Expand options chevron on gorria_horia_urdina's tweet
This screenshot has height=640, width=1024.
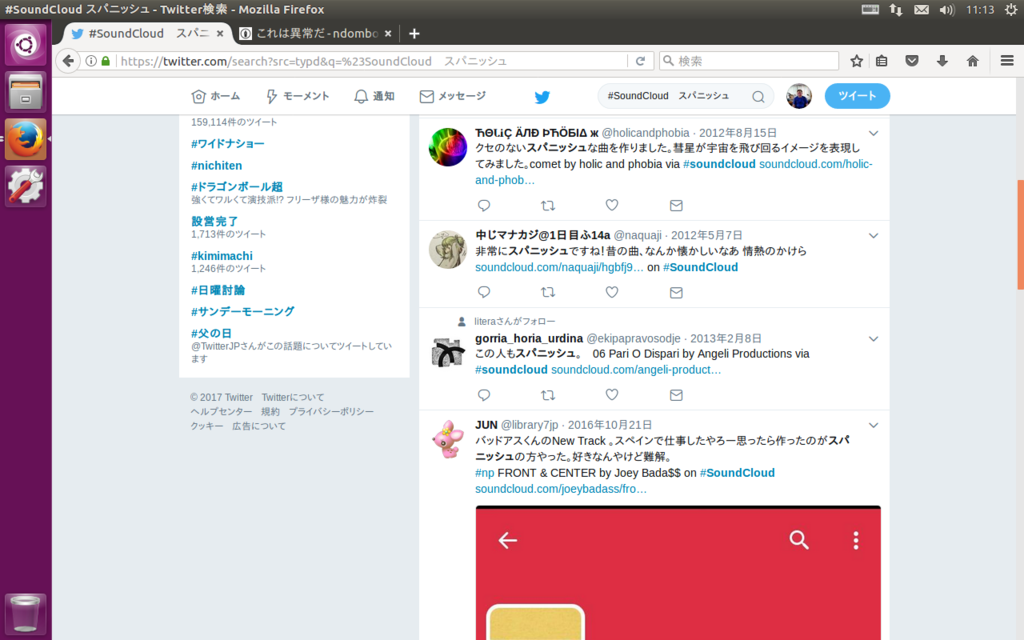tap(873, 339)
